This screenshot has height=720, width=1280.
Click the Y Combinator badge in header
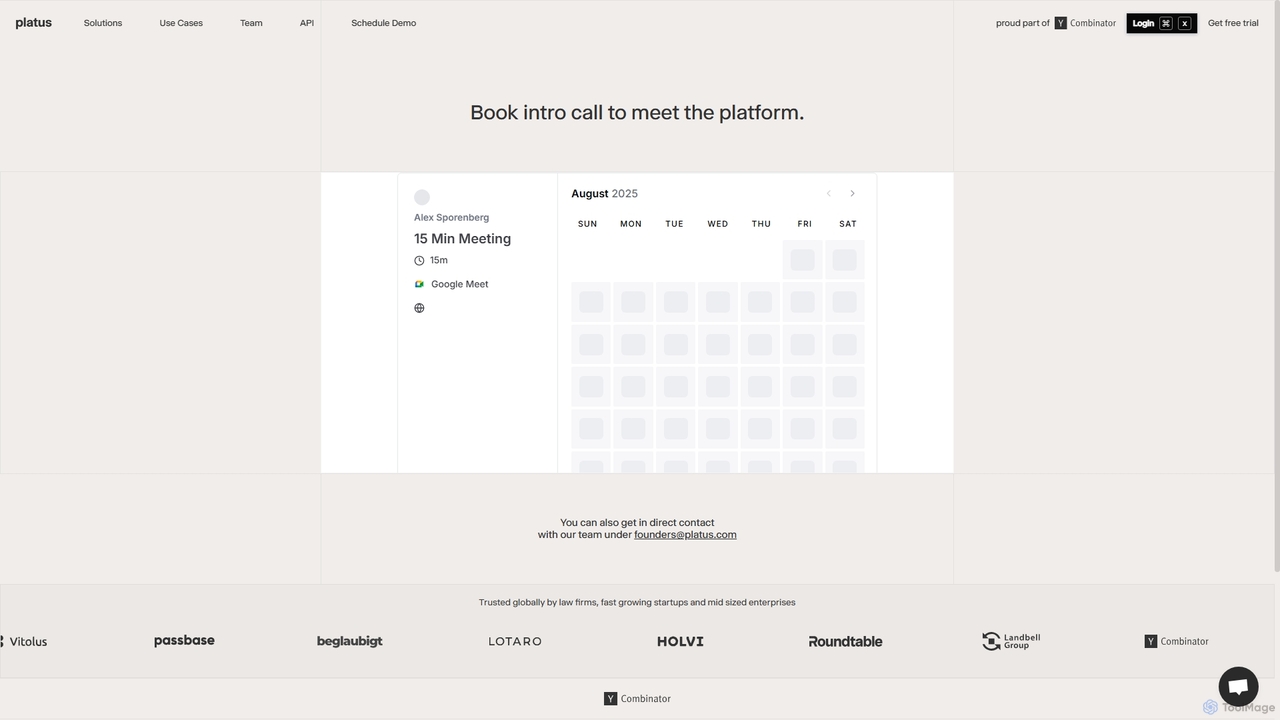1085,23
